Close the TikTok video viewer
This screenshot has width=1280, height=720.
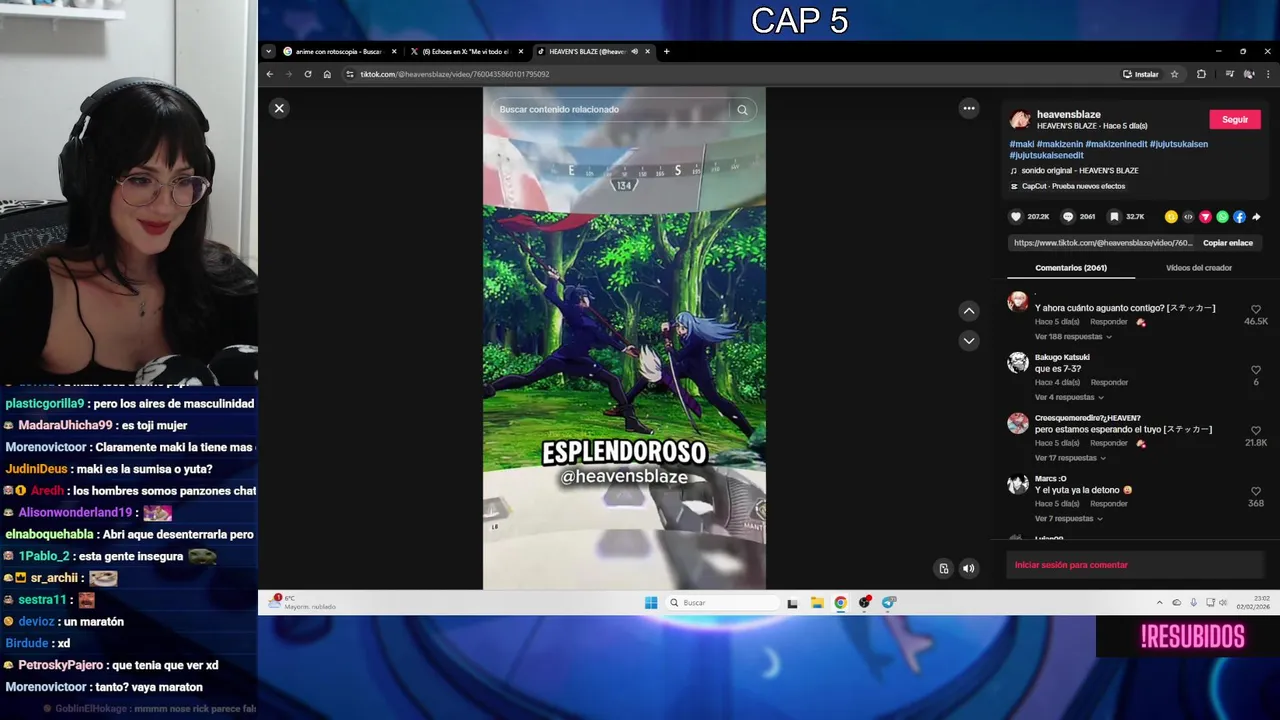point(279,108)
